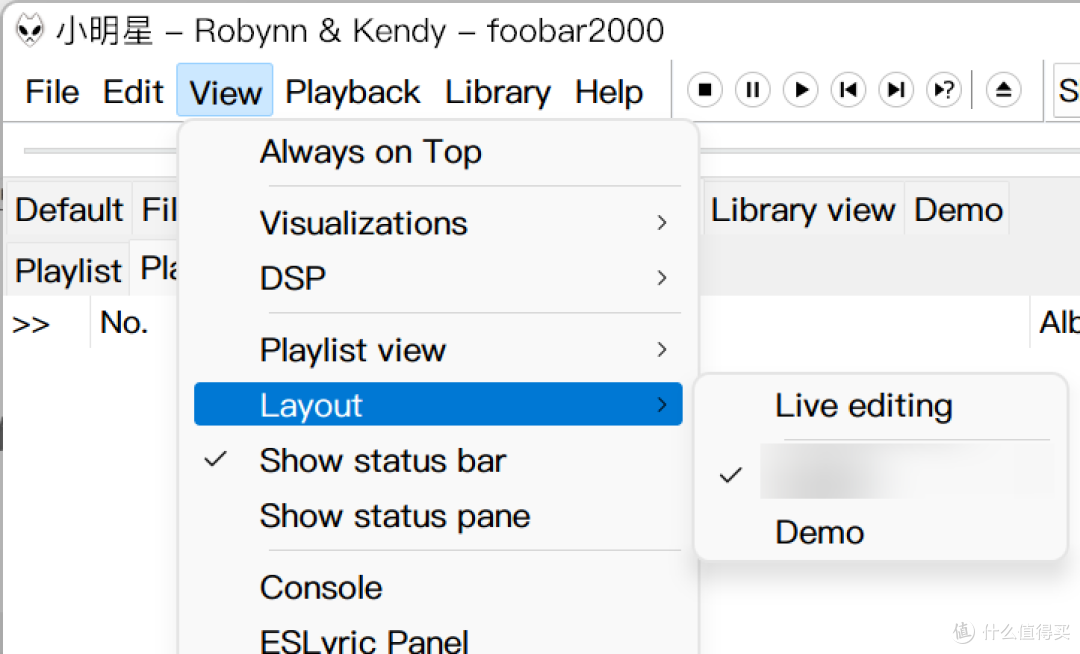Viewport: 1080px width, 654px height.
Task: Pause the current track
Action: [753, 90]
